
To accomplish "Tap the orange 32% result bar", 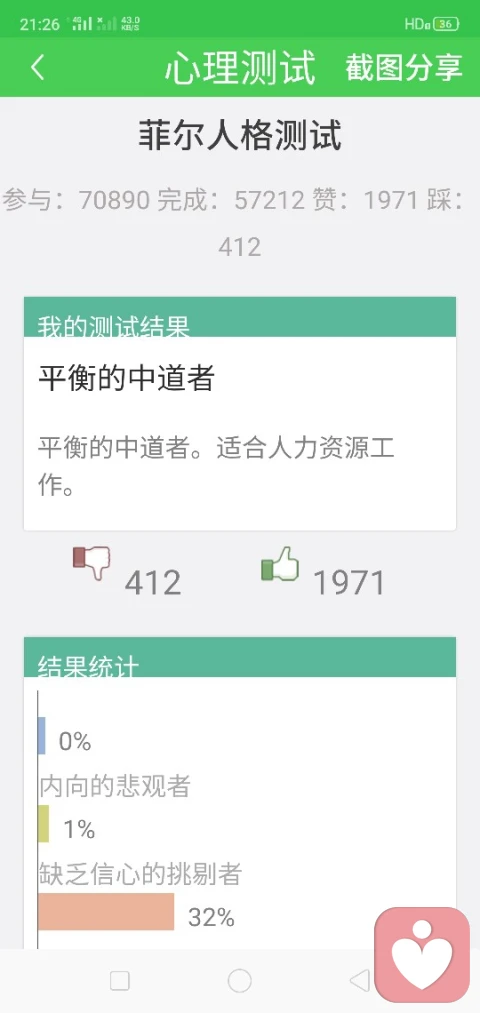I will [x=106, y=912].
